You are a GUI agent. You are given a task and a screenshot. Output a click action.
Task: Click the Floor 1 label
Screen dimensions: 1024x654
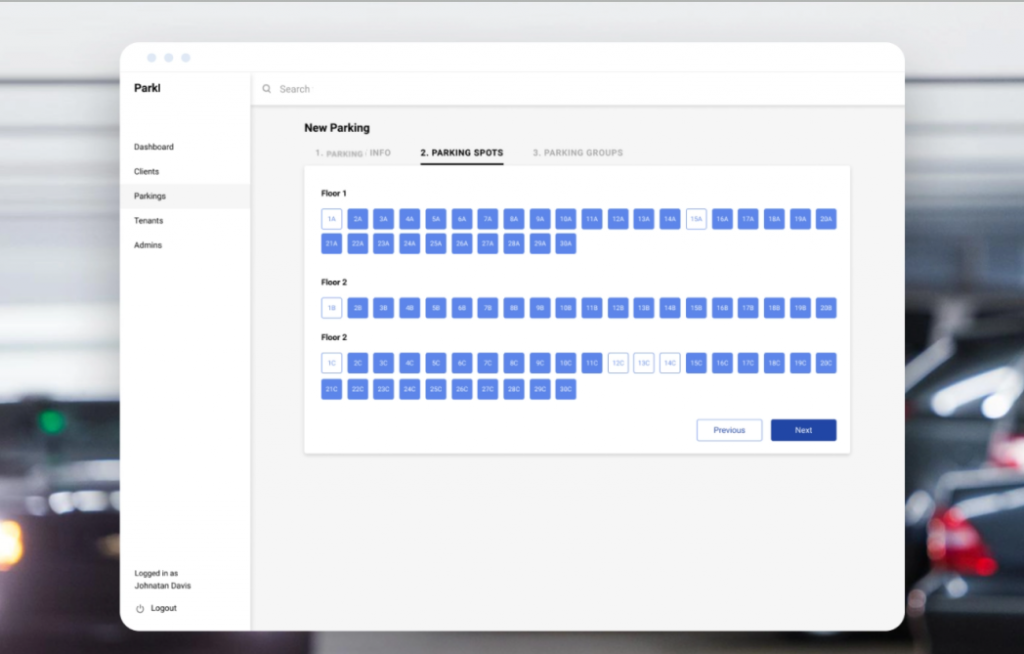click(334, 193)
